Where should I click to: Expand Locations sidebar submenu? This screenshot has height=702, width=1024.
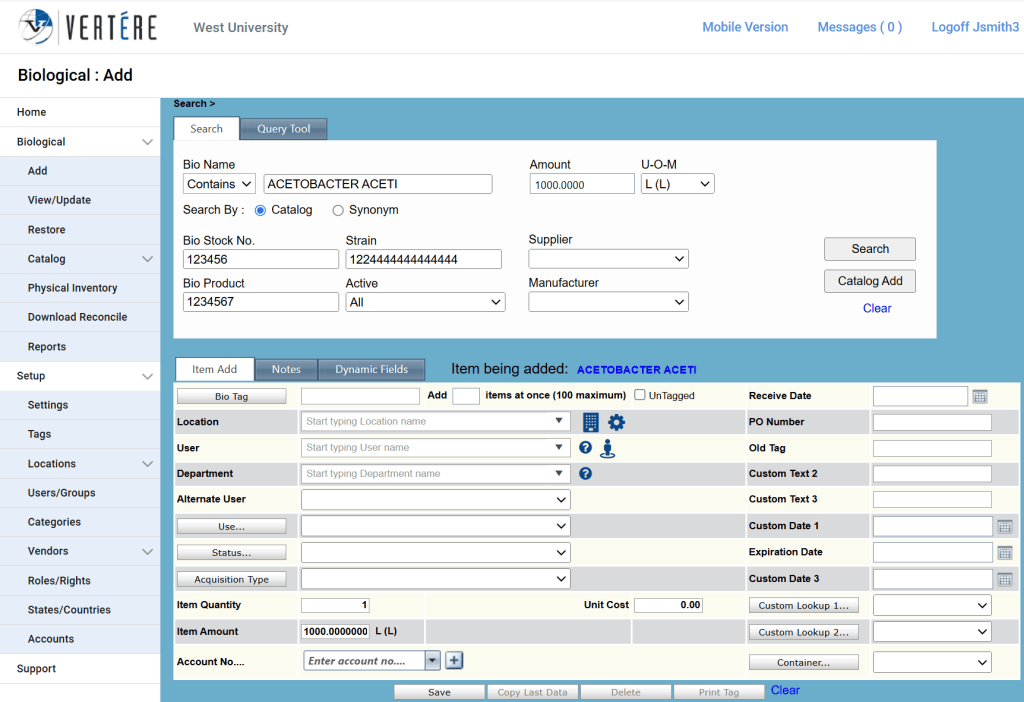click(x=148, y=464)
